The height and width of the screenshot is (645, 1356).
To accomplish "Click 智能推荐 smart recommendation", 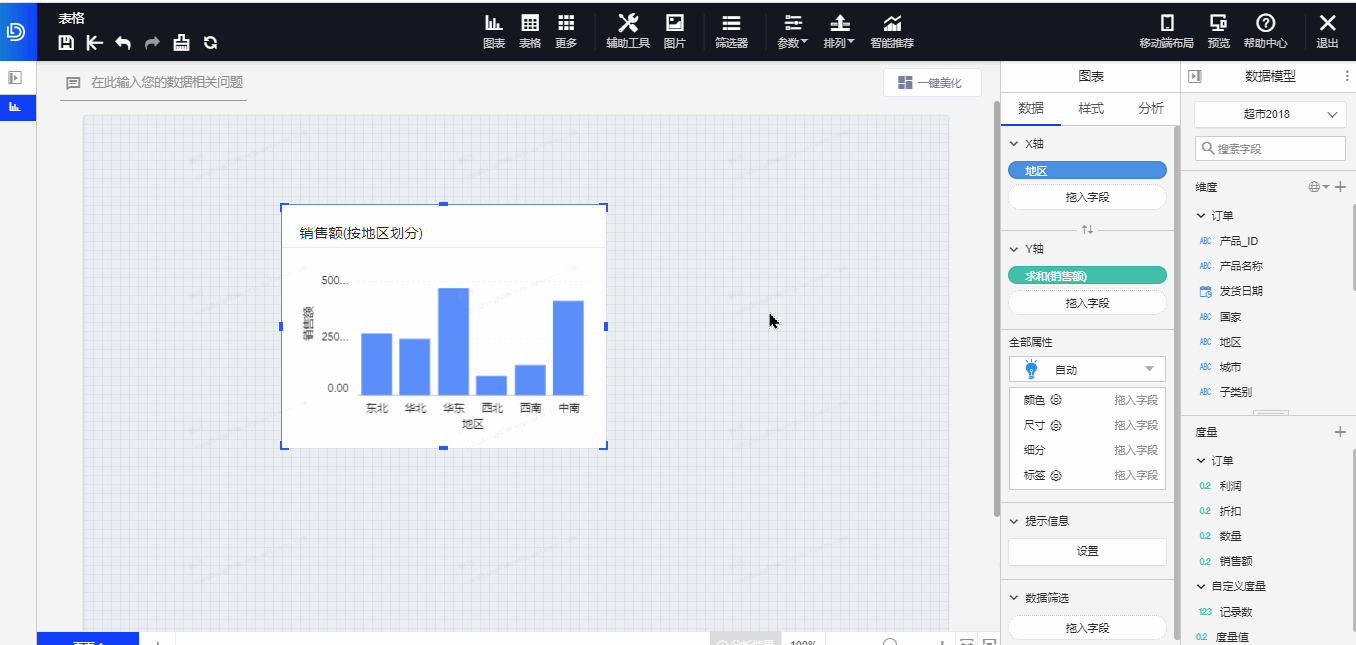I will [891, 31].
